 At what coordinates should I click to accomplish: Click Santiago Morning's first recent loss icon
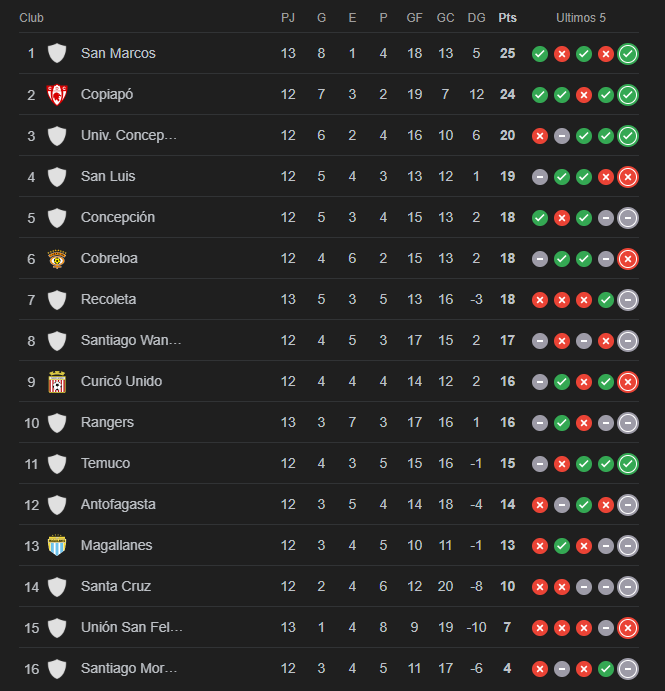[x=540, y=669]
